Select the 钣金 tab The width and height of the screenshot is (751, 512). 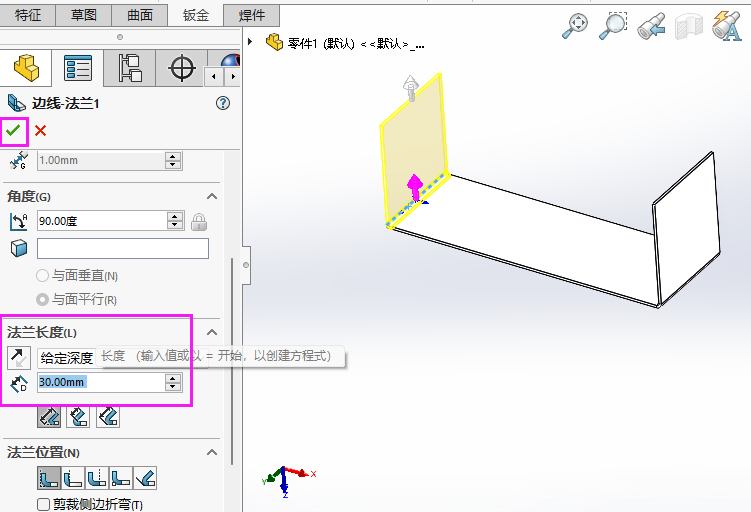pyautogui.click(x=195, y=15)
